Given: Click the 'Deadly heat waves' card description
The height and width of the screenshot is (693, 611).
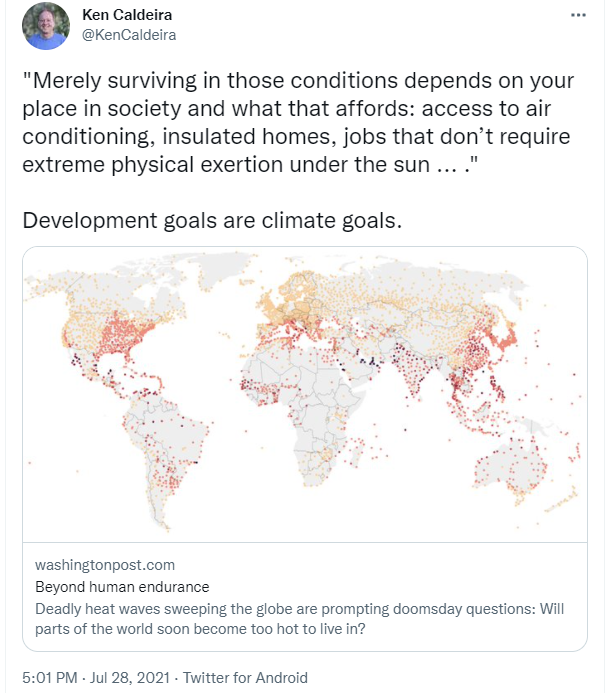Looking at the screenshot, I should [x=299, y=619].
